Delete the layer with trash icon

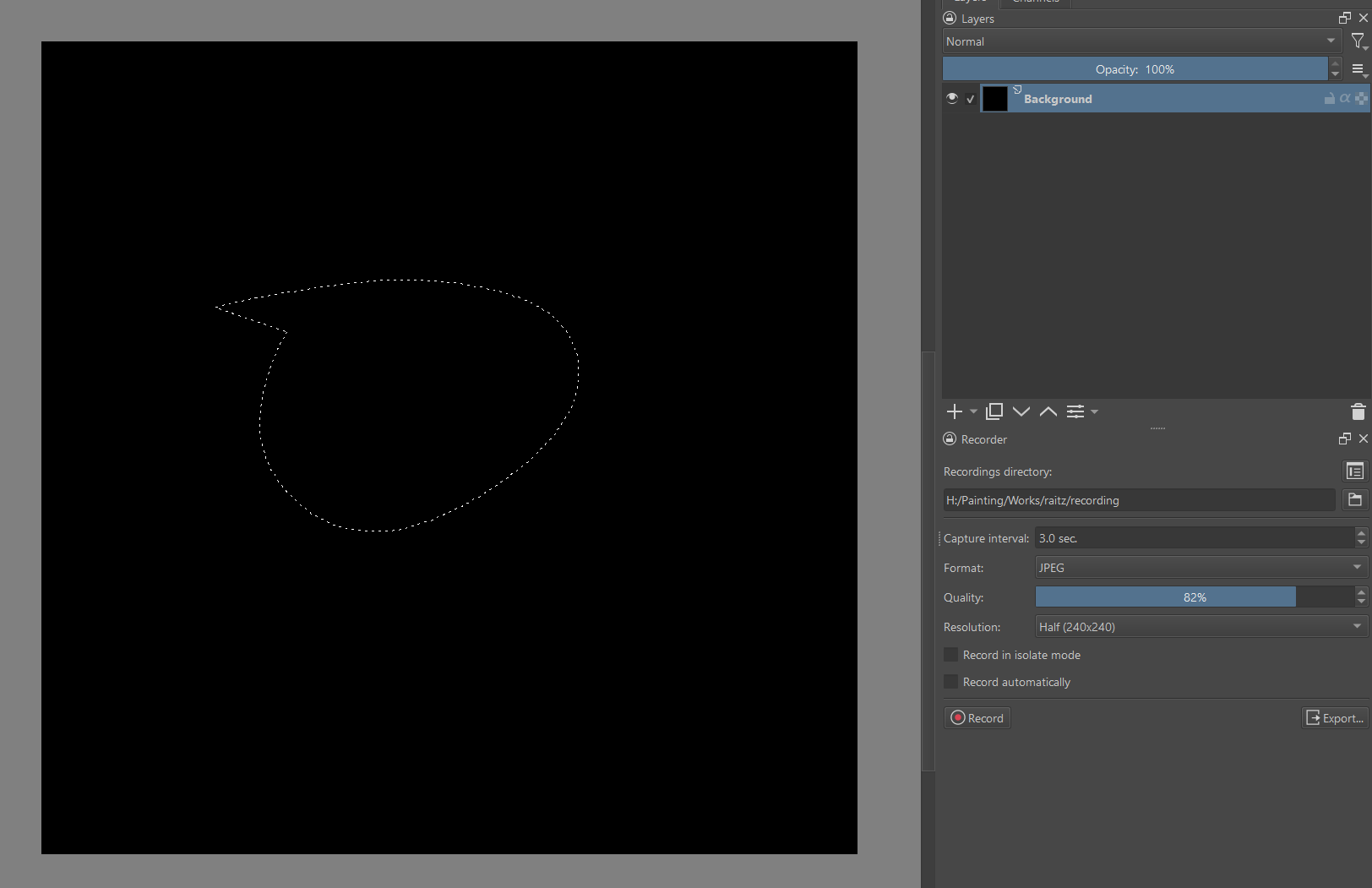[x=1358, y=411]
